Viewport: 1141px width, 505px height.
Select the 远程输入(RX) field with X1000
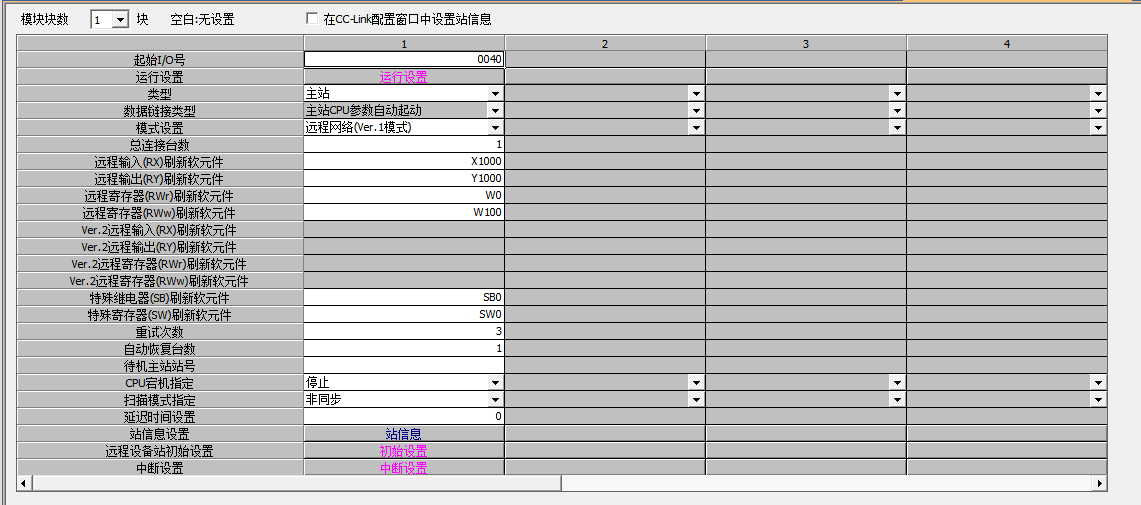click(403, 161)
